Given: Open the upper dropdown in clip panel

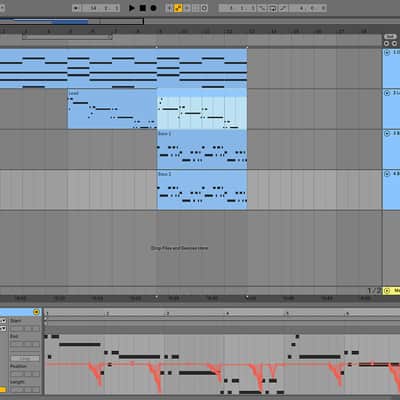Looking at the screenshot, I should pyautogui.click(x=3, y=321).
